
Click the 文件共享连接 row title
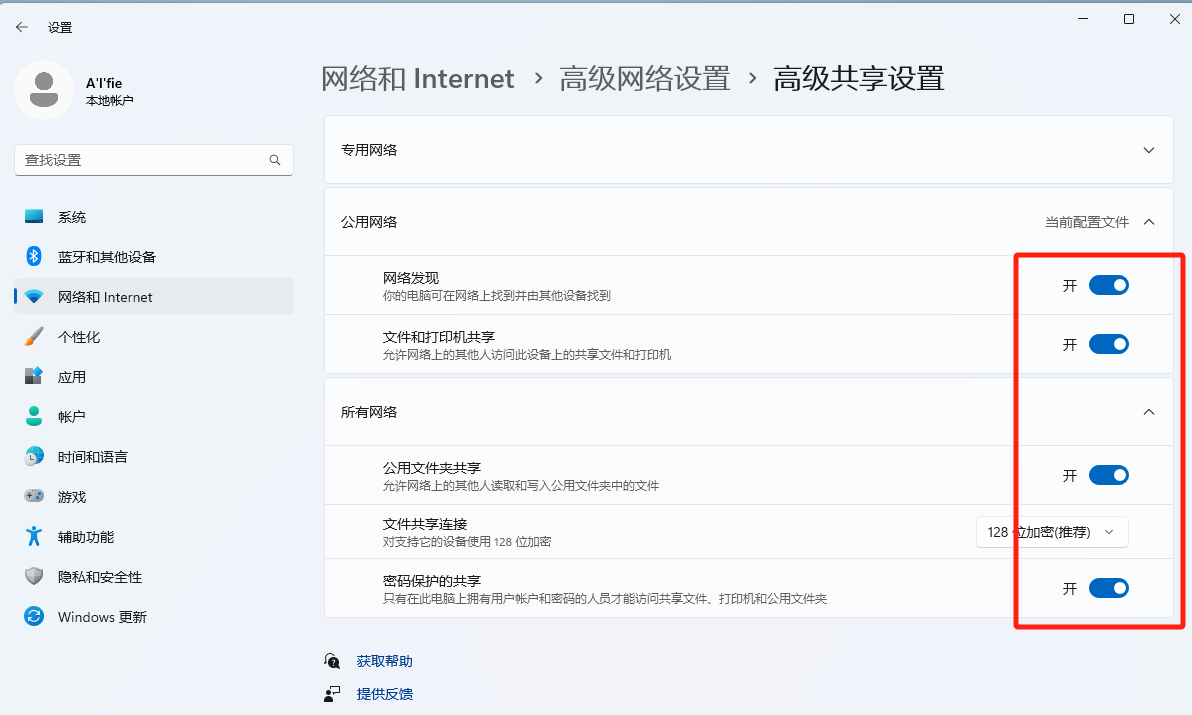pos(425,524)
